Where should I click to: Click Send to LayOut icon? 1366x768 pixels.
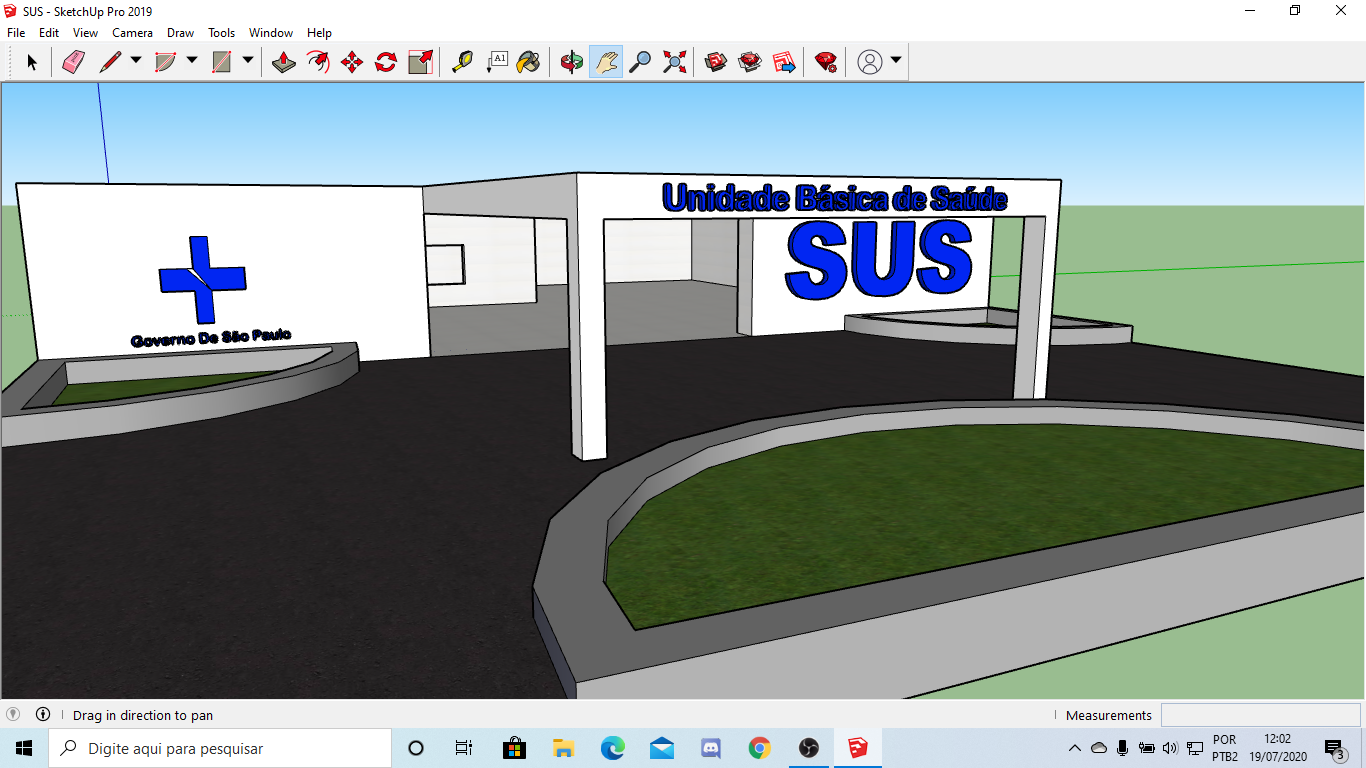(x=785, y=62)
